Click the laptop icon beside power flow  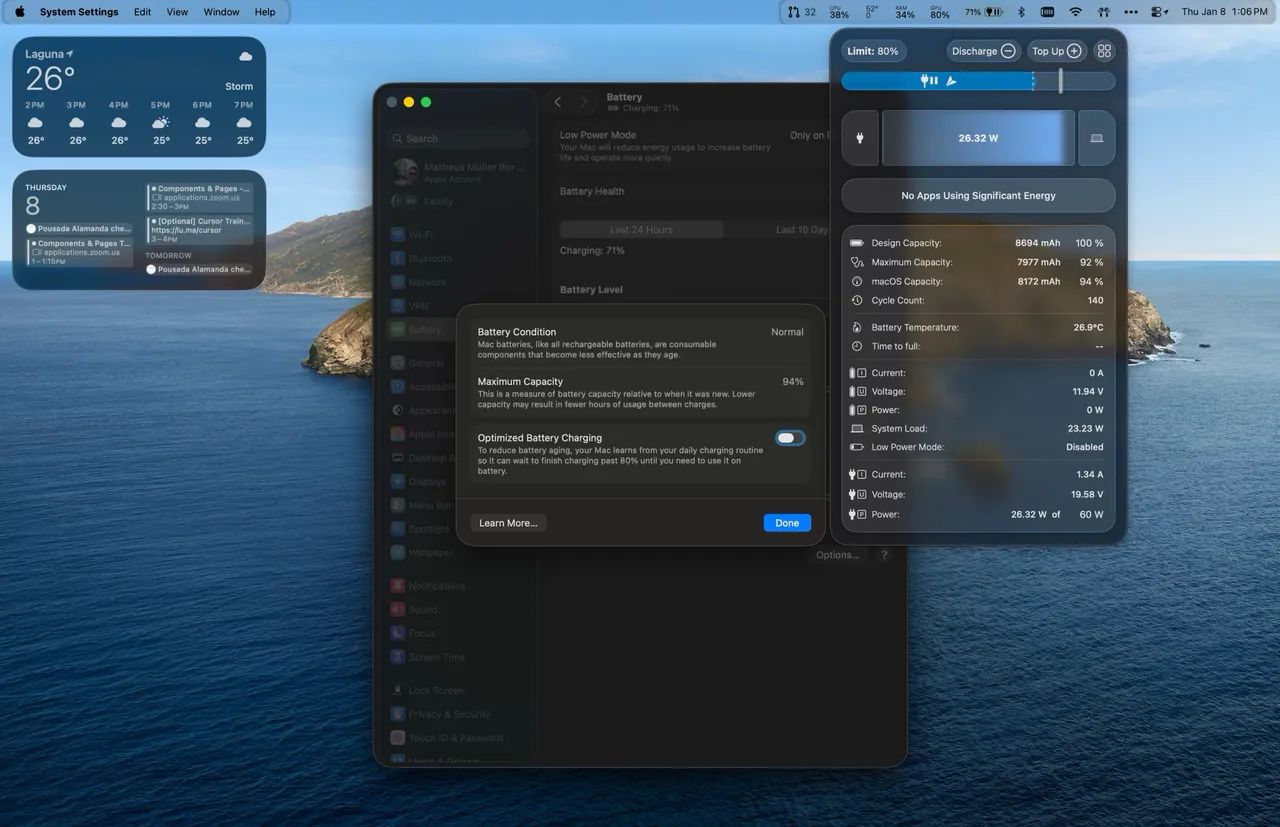pyautogui.click(x=1096, y=138)
